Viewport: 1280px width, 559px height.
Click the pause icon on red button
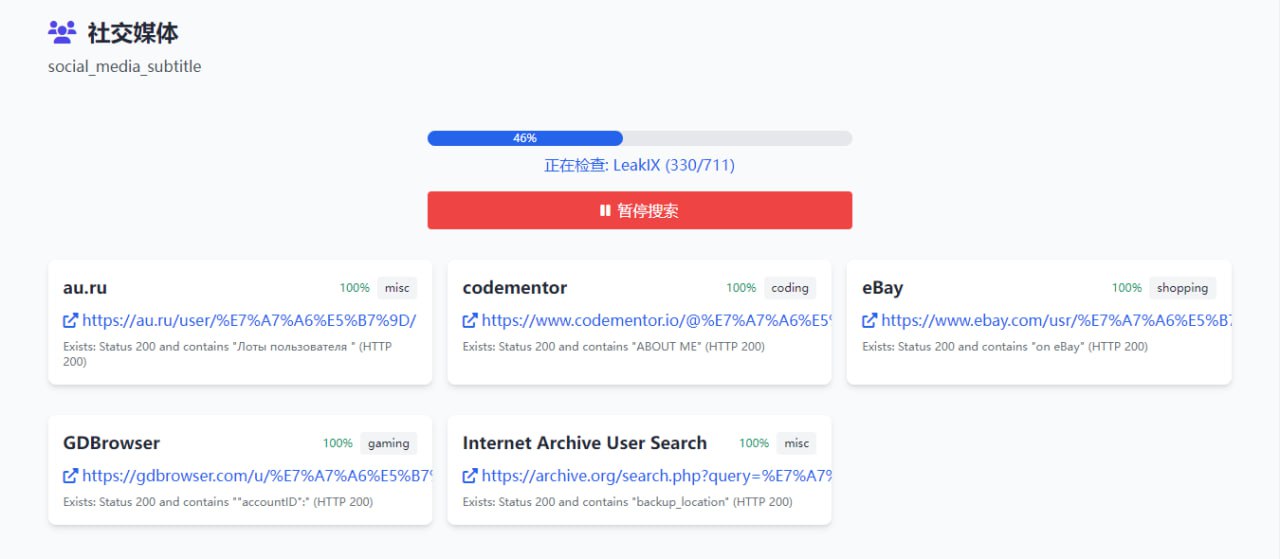pos(605,211)
